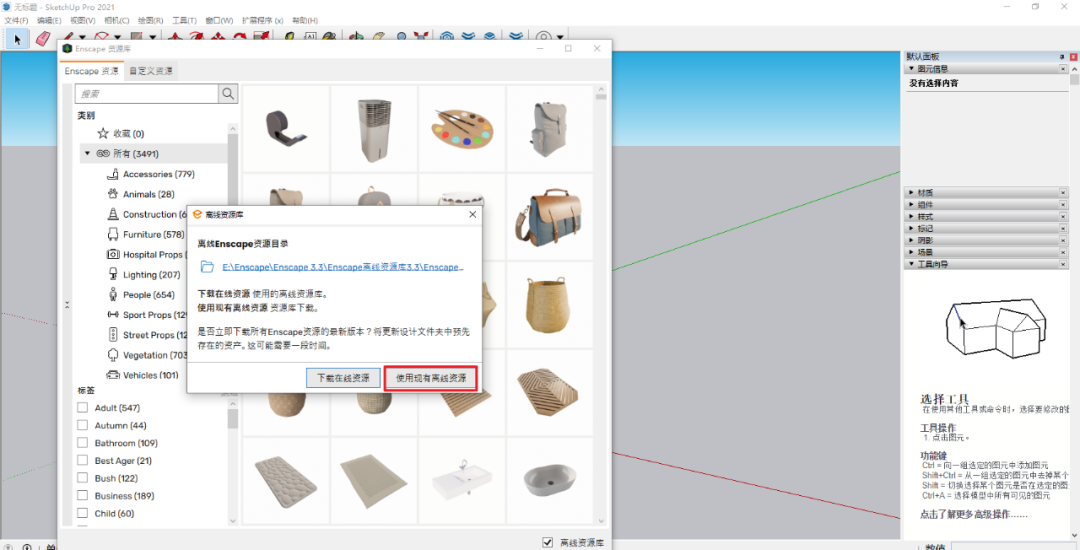Screen dimensions: 1080x550
Task: Collapse the 所有 (3491) category tree
Action: pyautogui.click(x=87, y=154)
